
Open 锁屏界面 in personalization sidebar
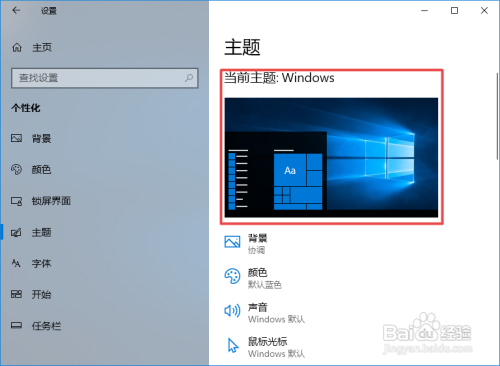[51, 201]
